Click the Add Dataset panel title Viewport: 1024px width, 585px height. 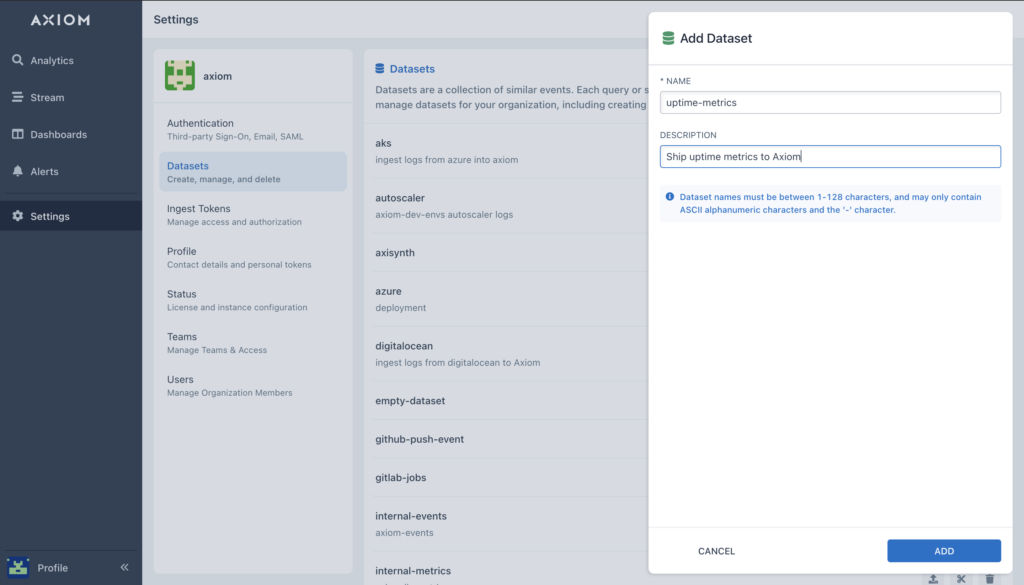(x=716, y=39)
